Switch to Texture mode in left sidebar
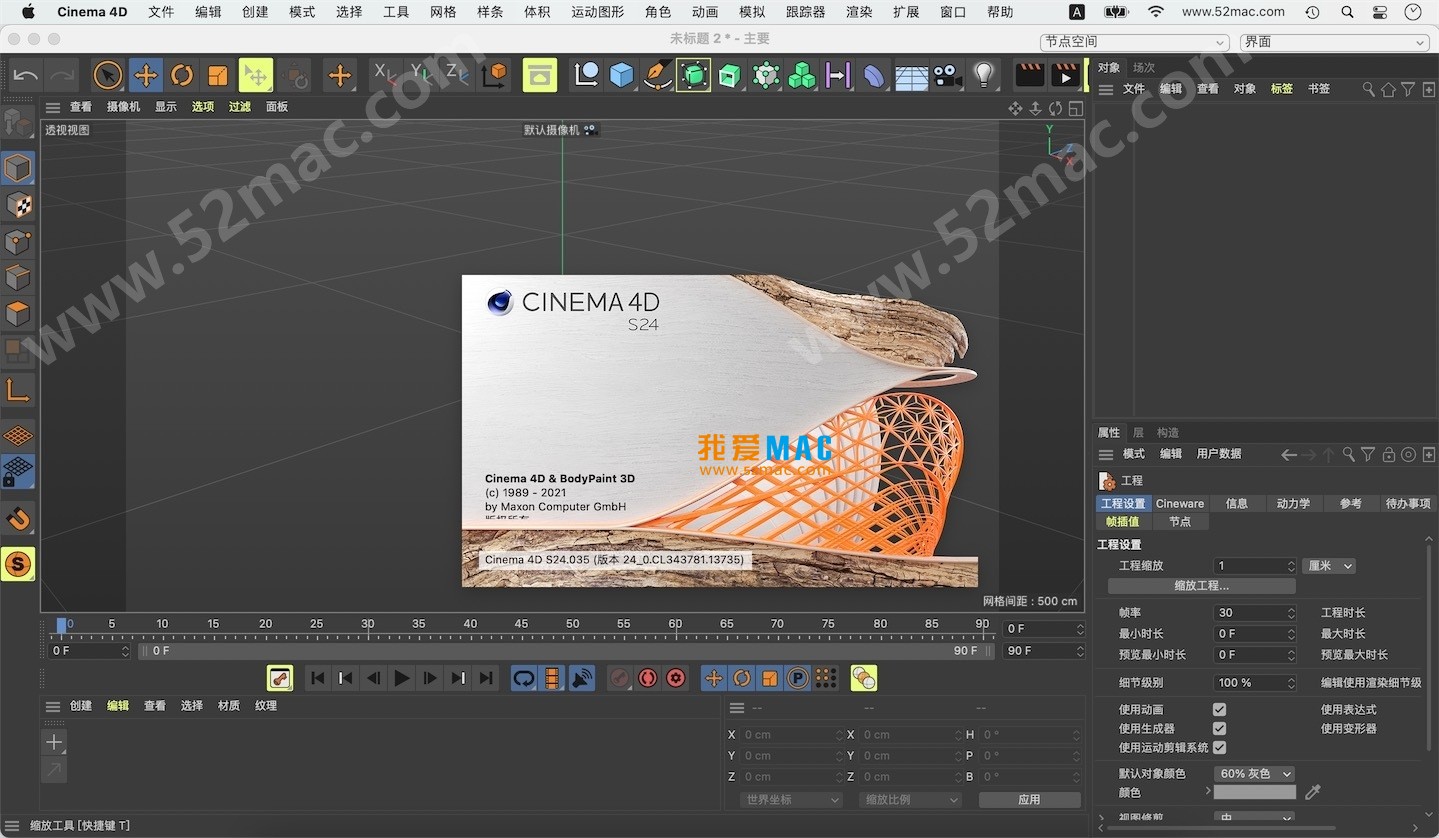Viewport: 1439px width, 838px height. (x=18, y=205)
